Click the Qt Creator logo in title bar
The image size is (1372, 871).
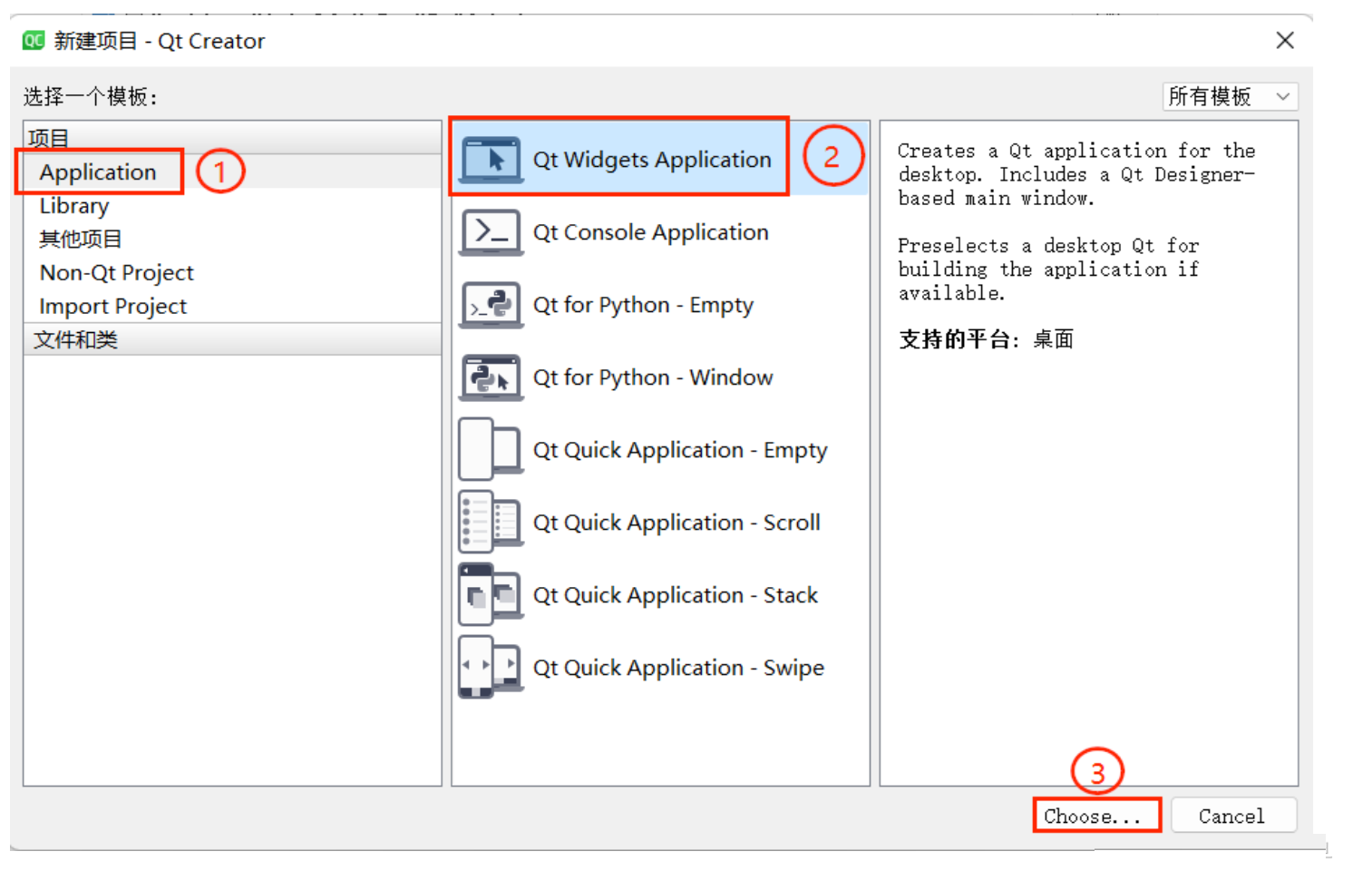click(x=34, y=41)
